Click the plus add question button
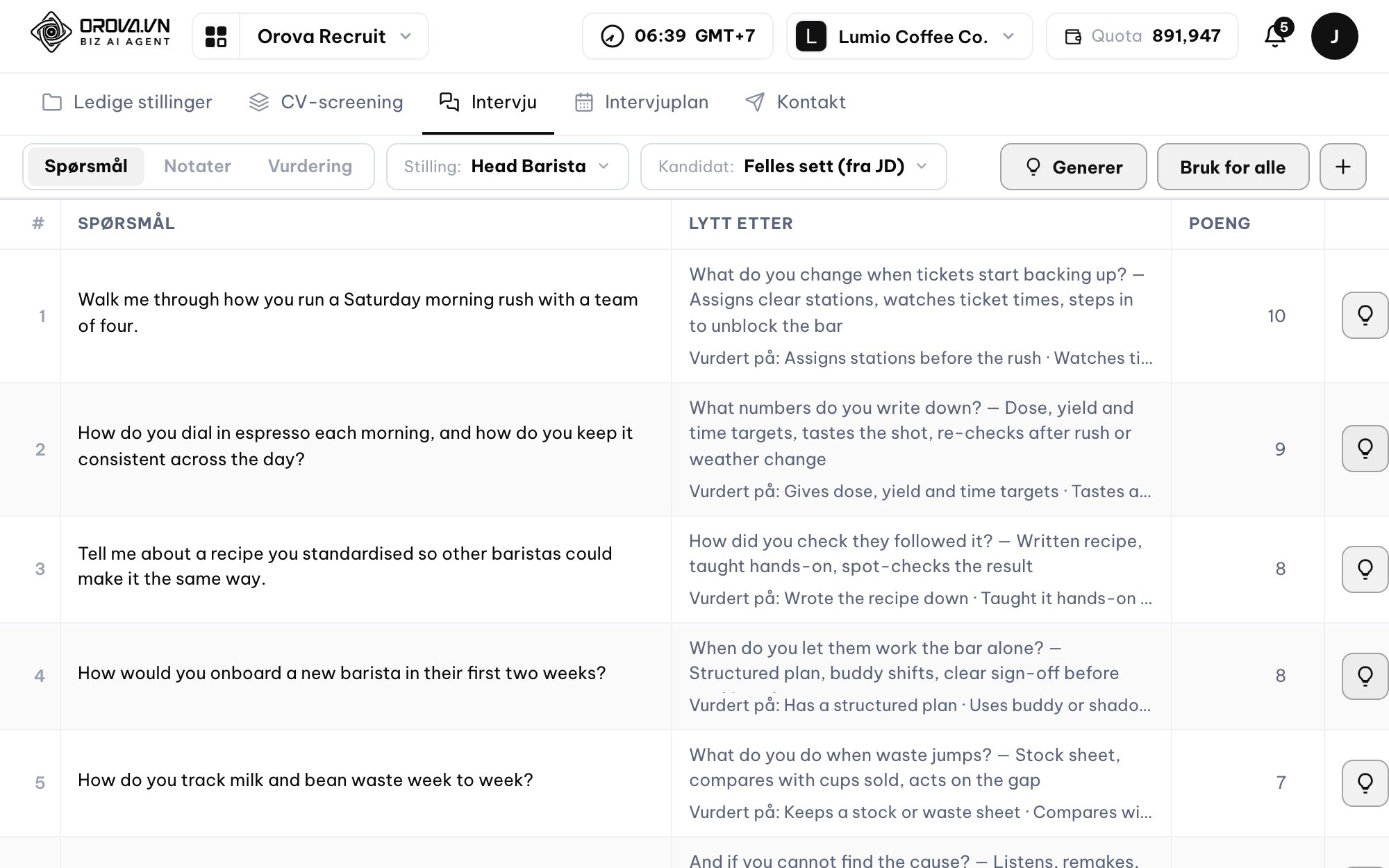1389x868 pixels. click(1342, 167)
